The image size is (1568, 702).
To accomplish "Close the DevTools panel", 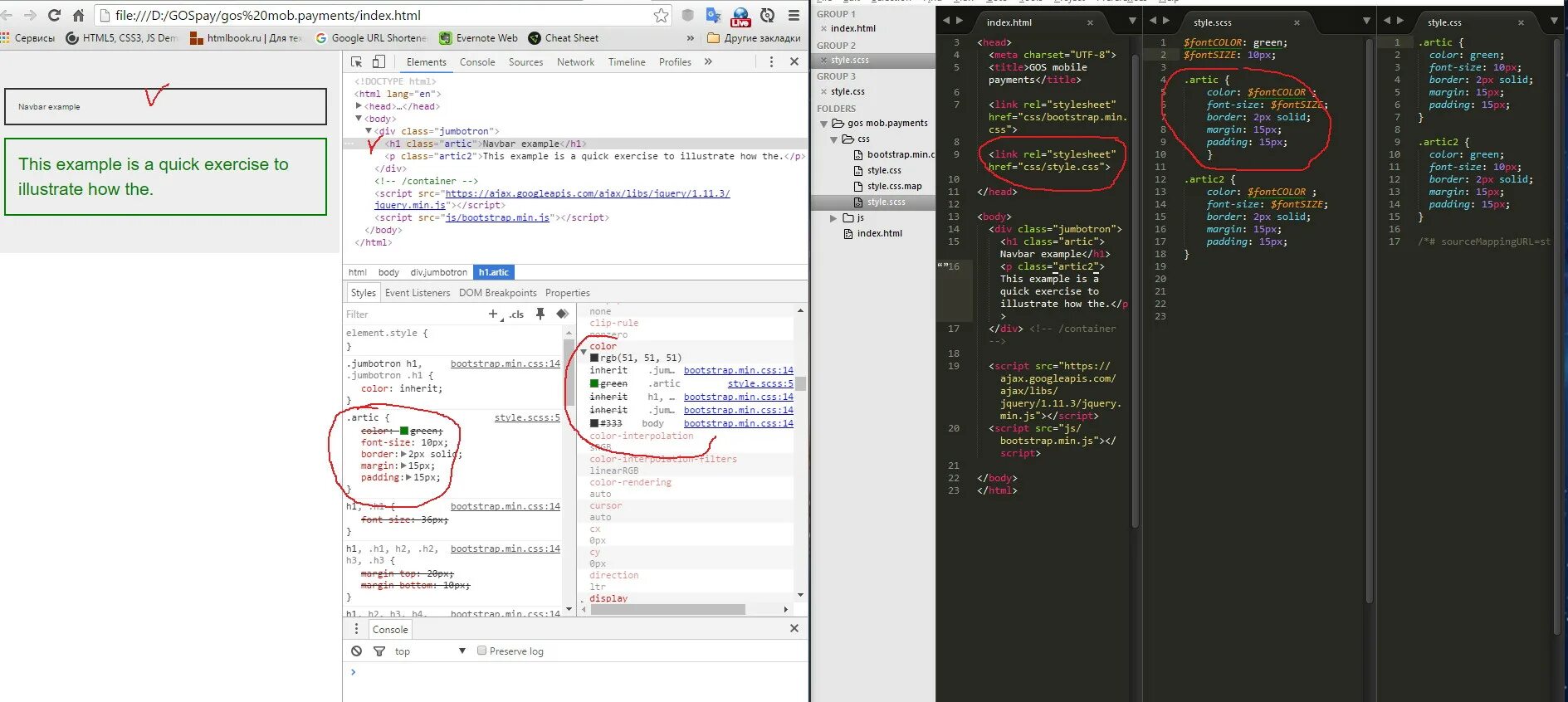I will tap(794, 61).
